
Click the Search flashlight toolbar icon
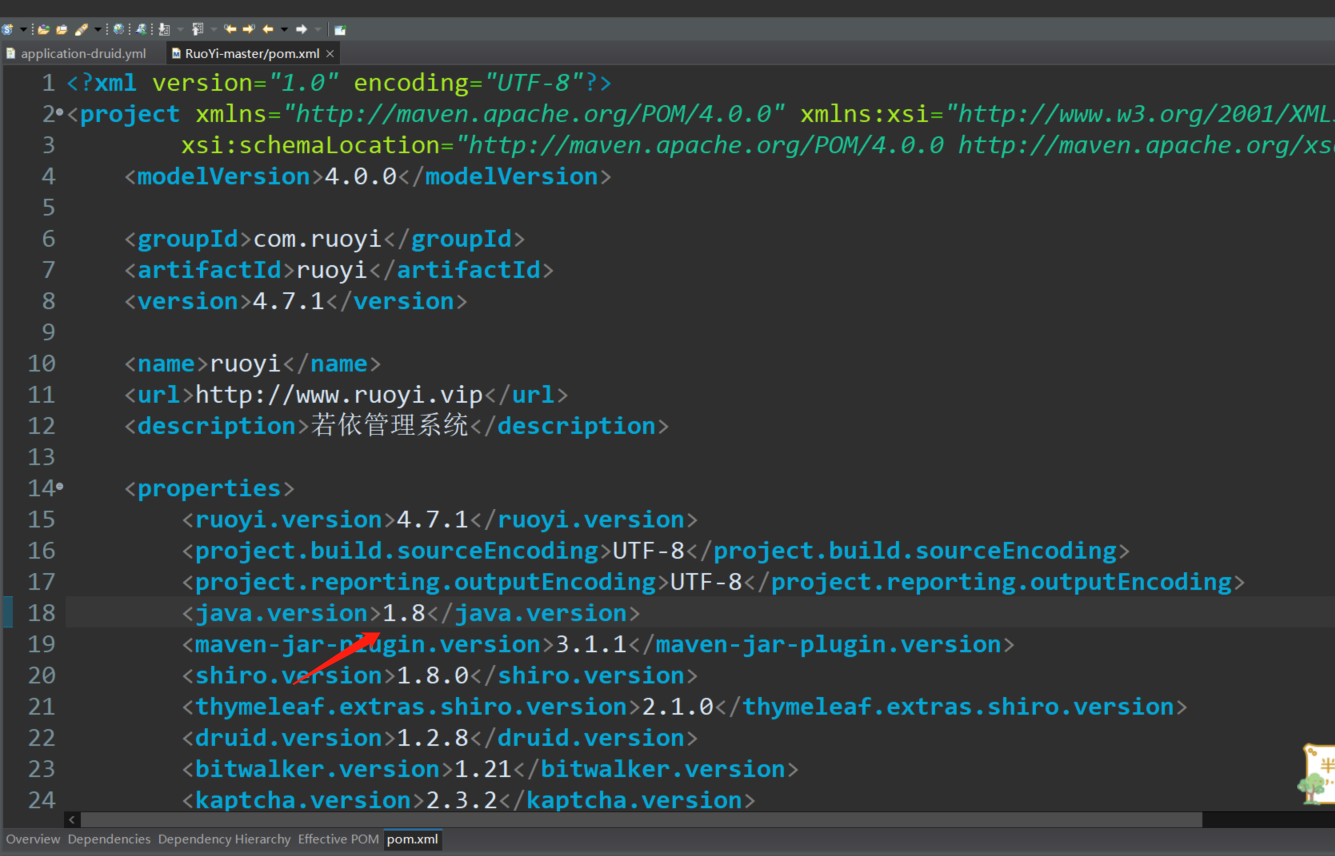81,30
